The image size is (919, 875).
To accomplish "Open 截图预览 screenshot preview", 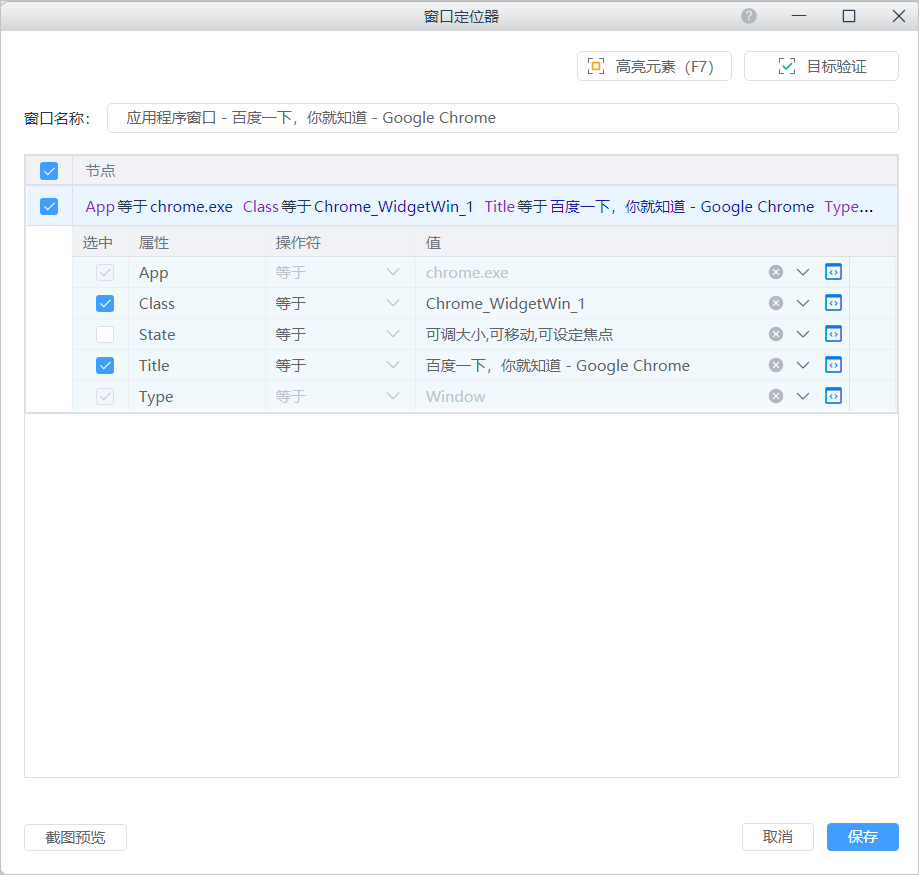I will click(x=75, y=838).
